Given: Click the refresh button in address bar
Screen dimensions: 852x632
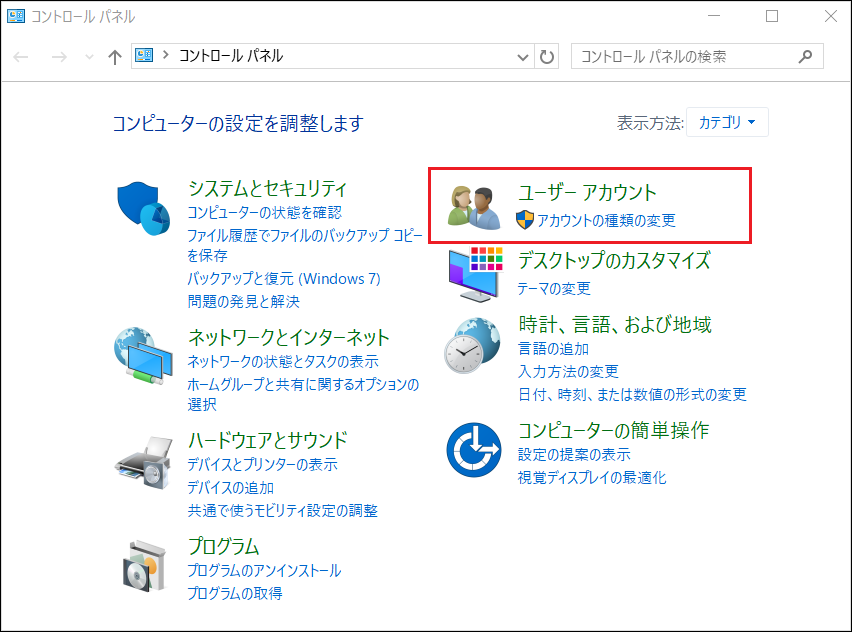Looking at the screenshot, I should [546, 57].
